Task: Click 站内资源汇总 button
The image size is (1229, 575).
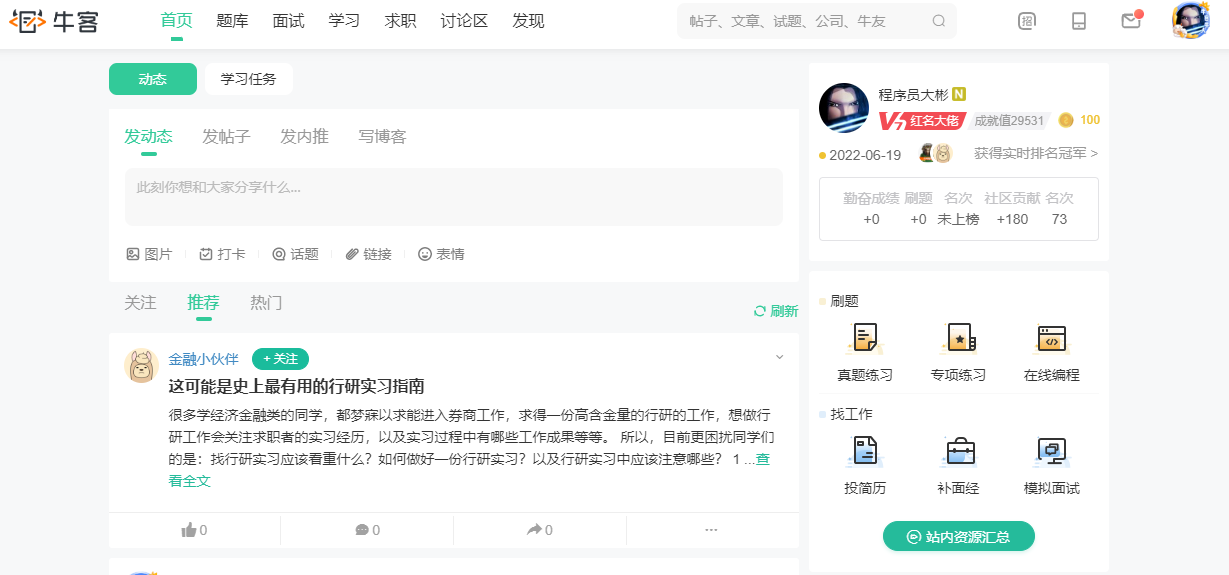Action: (x=958, y=537)
